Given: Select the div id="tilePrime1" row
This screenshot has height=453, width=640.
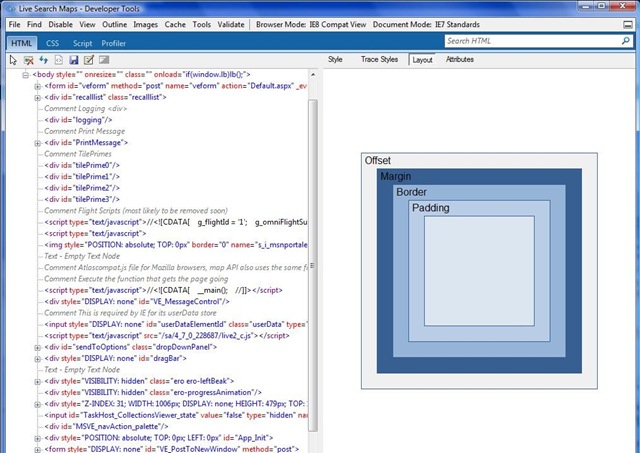Looking at the screenshot, I should pyautogui.click(x=82, y=177).
